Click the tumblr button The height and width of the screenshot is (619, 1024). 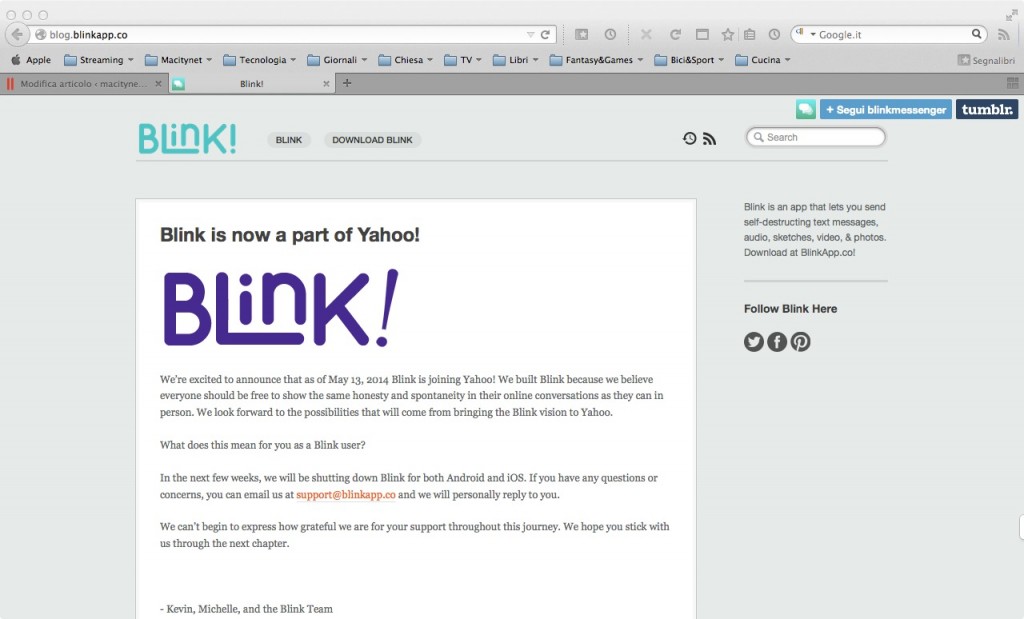tap(987, 109)
